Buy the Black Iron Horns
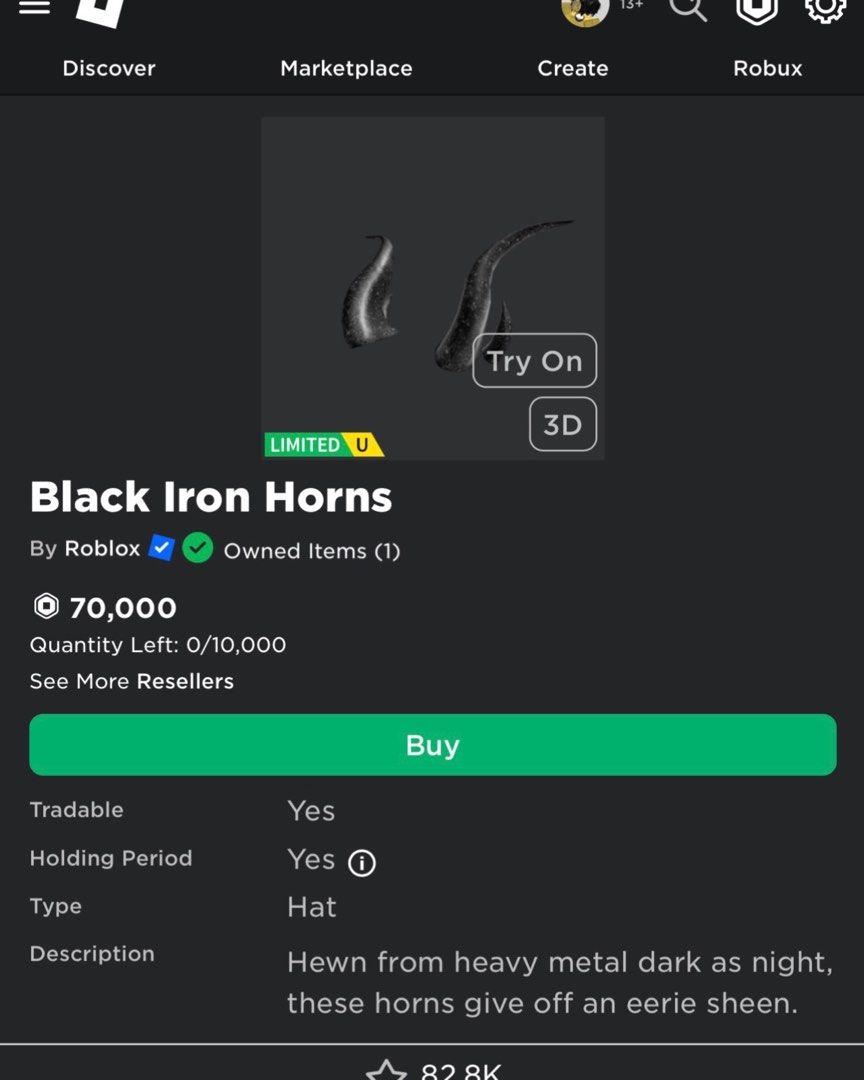864x1080 pixels. [432, 744]
